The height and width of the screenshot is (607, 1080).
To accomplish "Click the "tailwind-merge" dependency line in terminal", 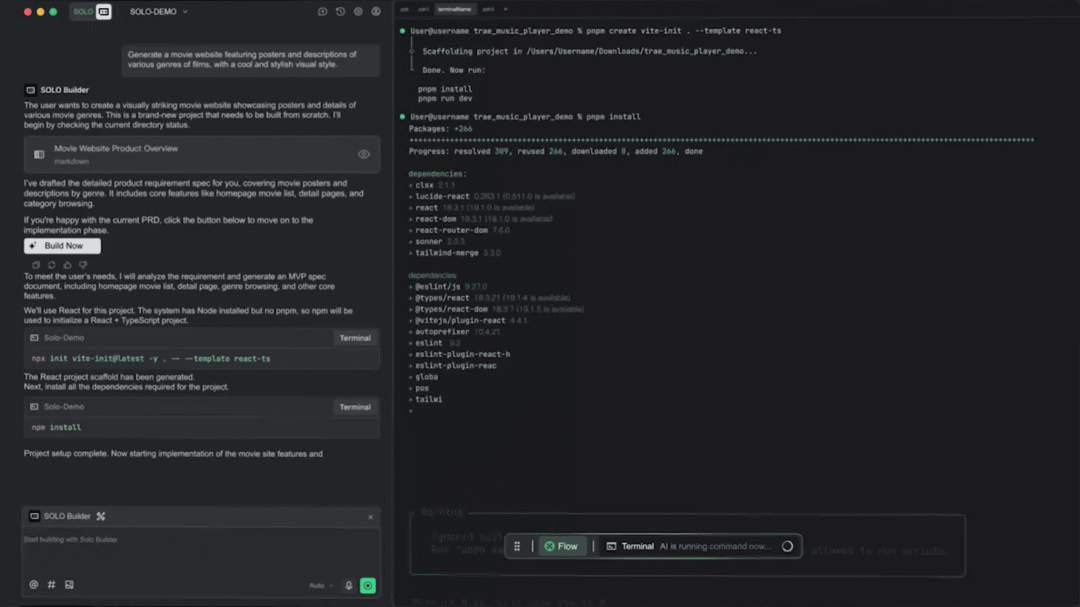I will (x=455, y=253).
